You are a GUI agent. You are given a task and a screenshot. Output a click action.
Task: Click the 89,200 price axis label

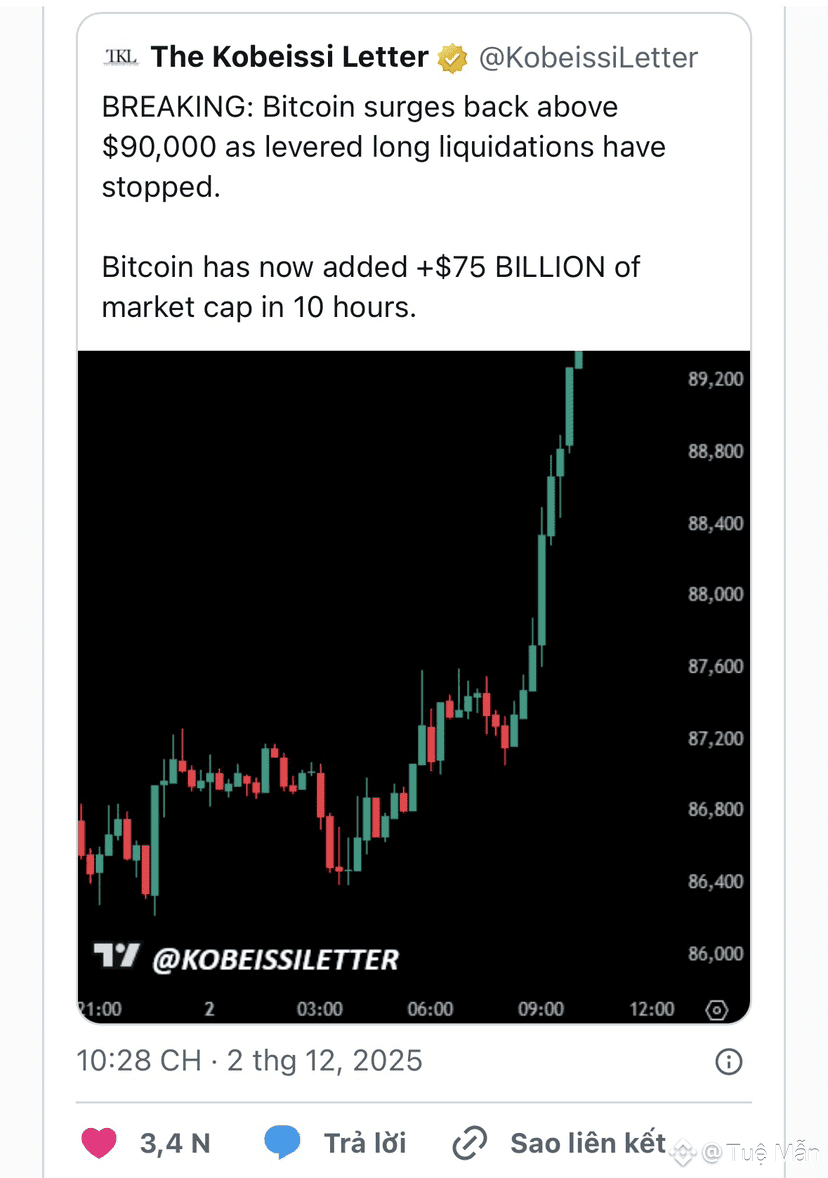[x=715, y=380]
